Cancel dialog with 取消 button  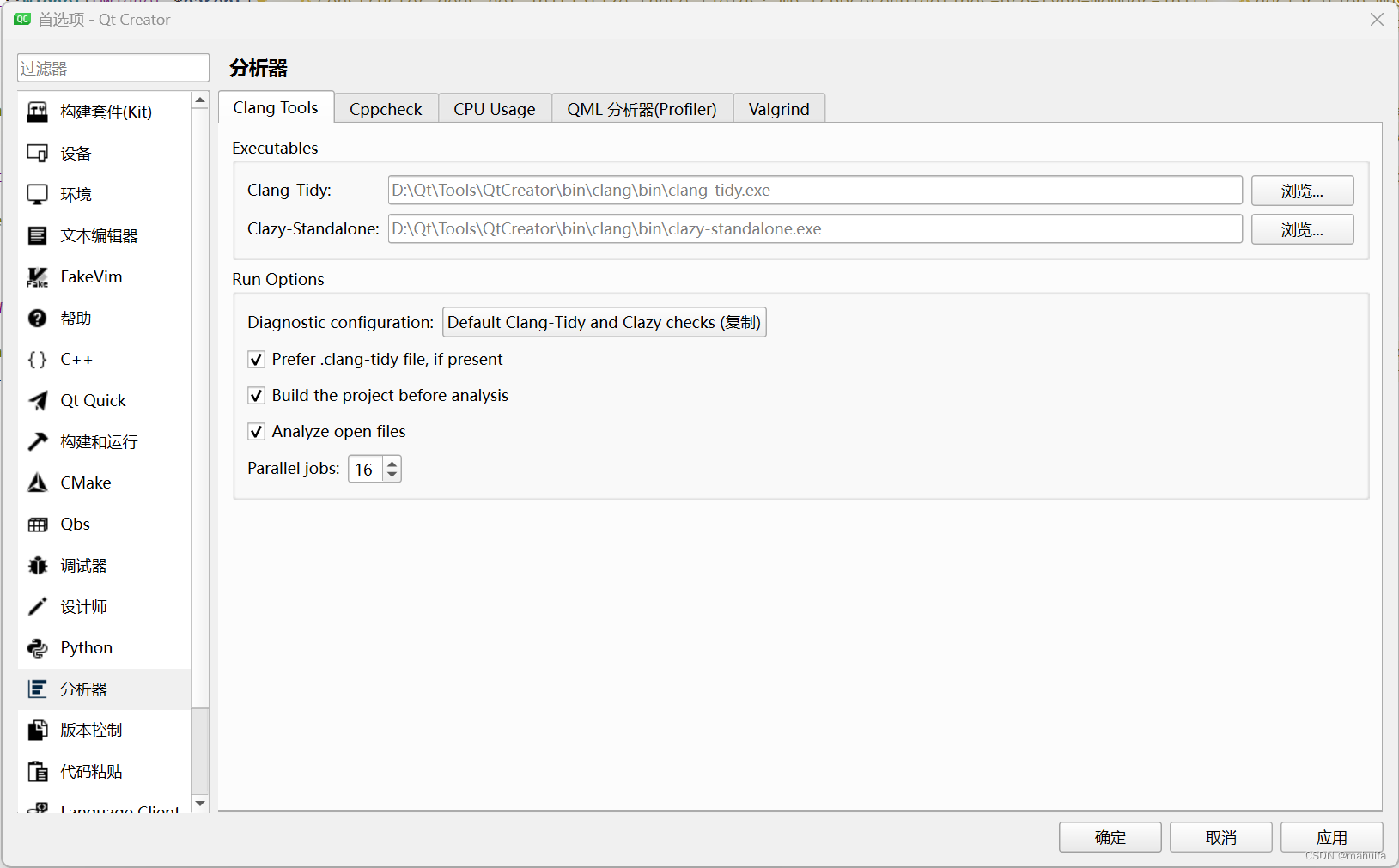point(1220,837)
